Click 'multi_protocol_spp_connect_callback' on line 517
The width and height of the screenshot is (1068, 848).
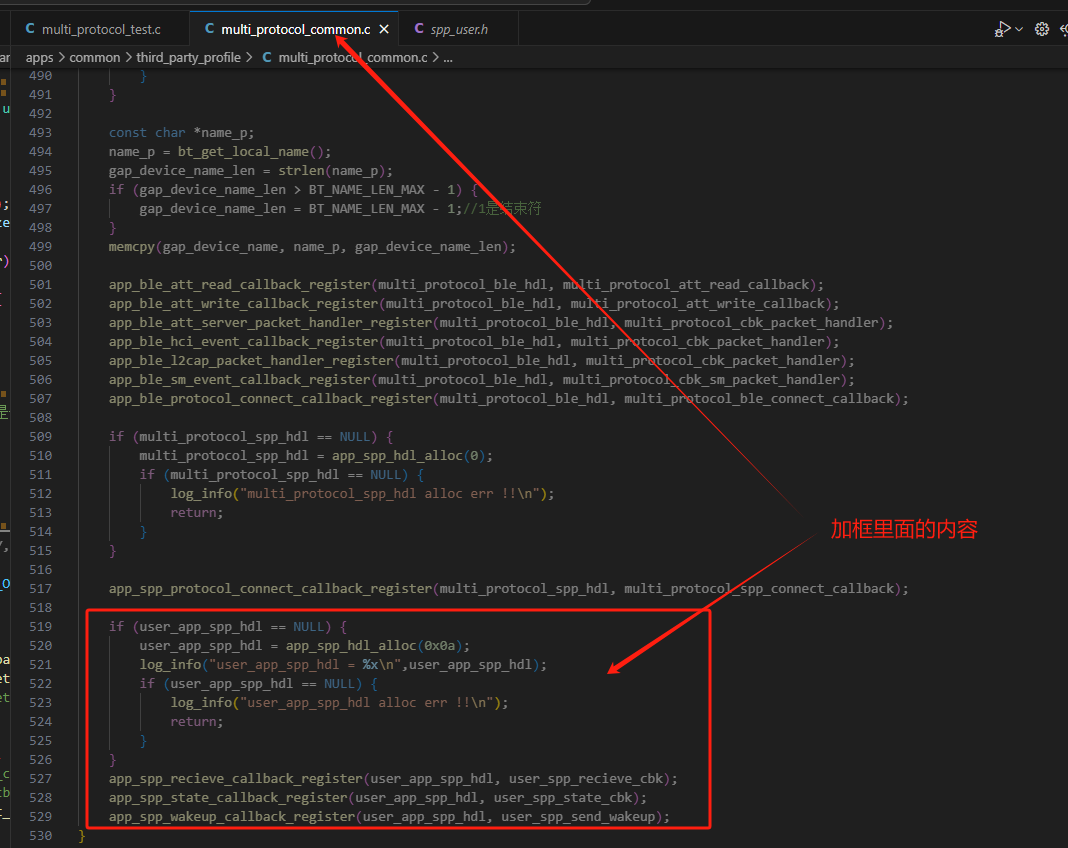pos(759,589)
